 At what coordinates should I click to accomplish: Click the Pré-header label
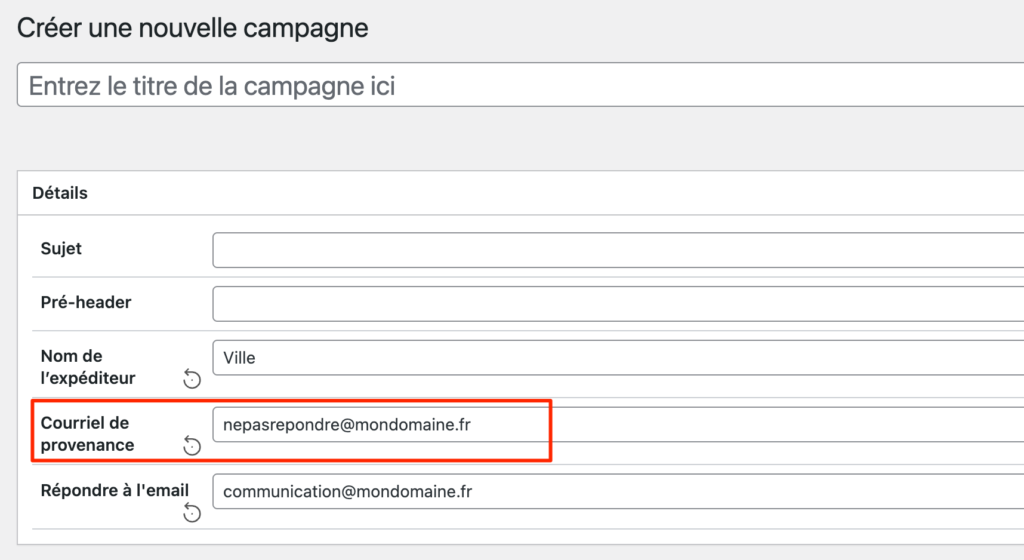tap(86, 302)
